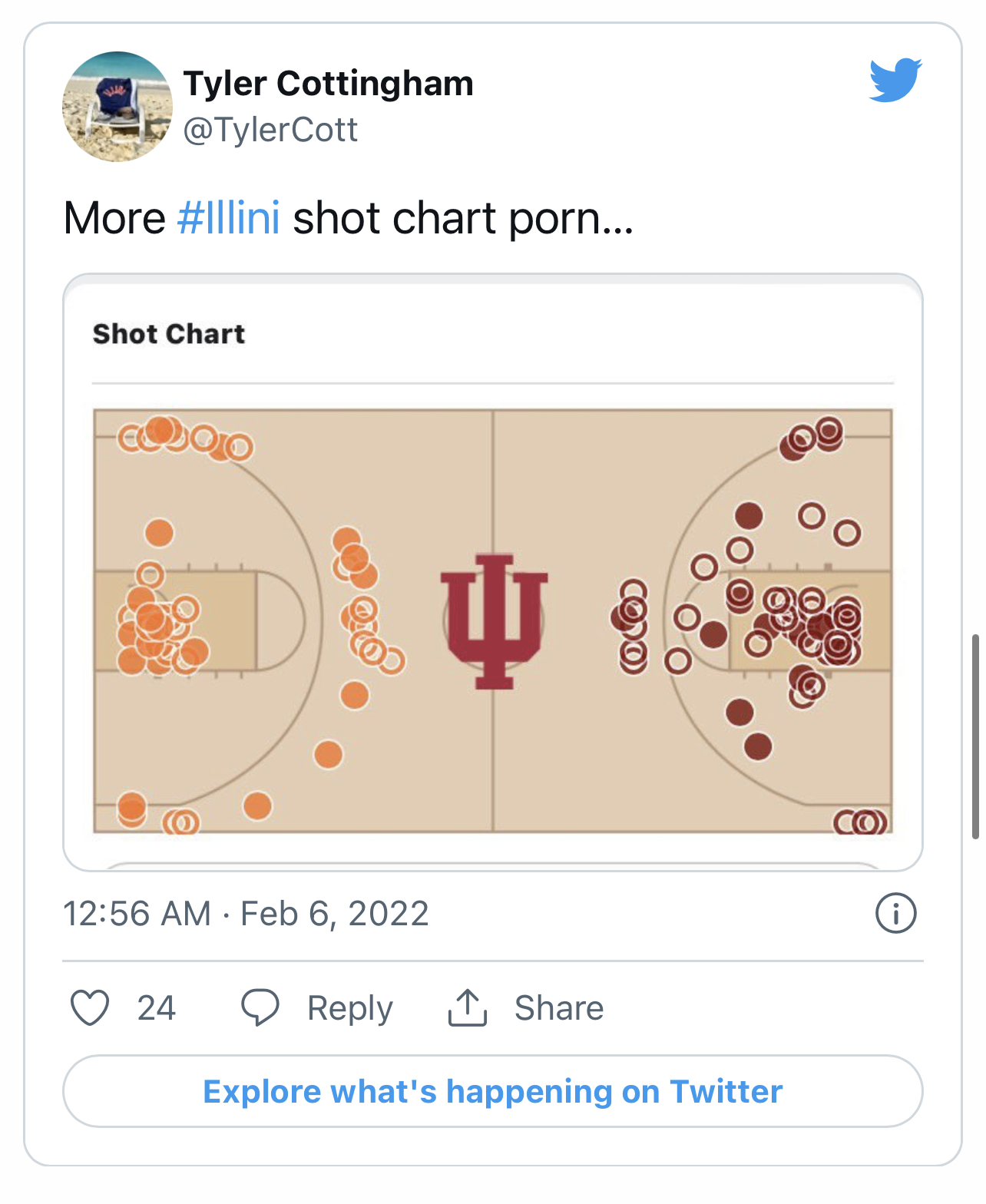This screenshot has width=986, height=1204.
Task: Open the @TylerCott handle link
Action: (x=270, y=130)
